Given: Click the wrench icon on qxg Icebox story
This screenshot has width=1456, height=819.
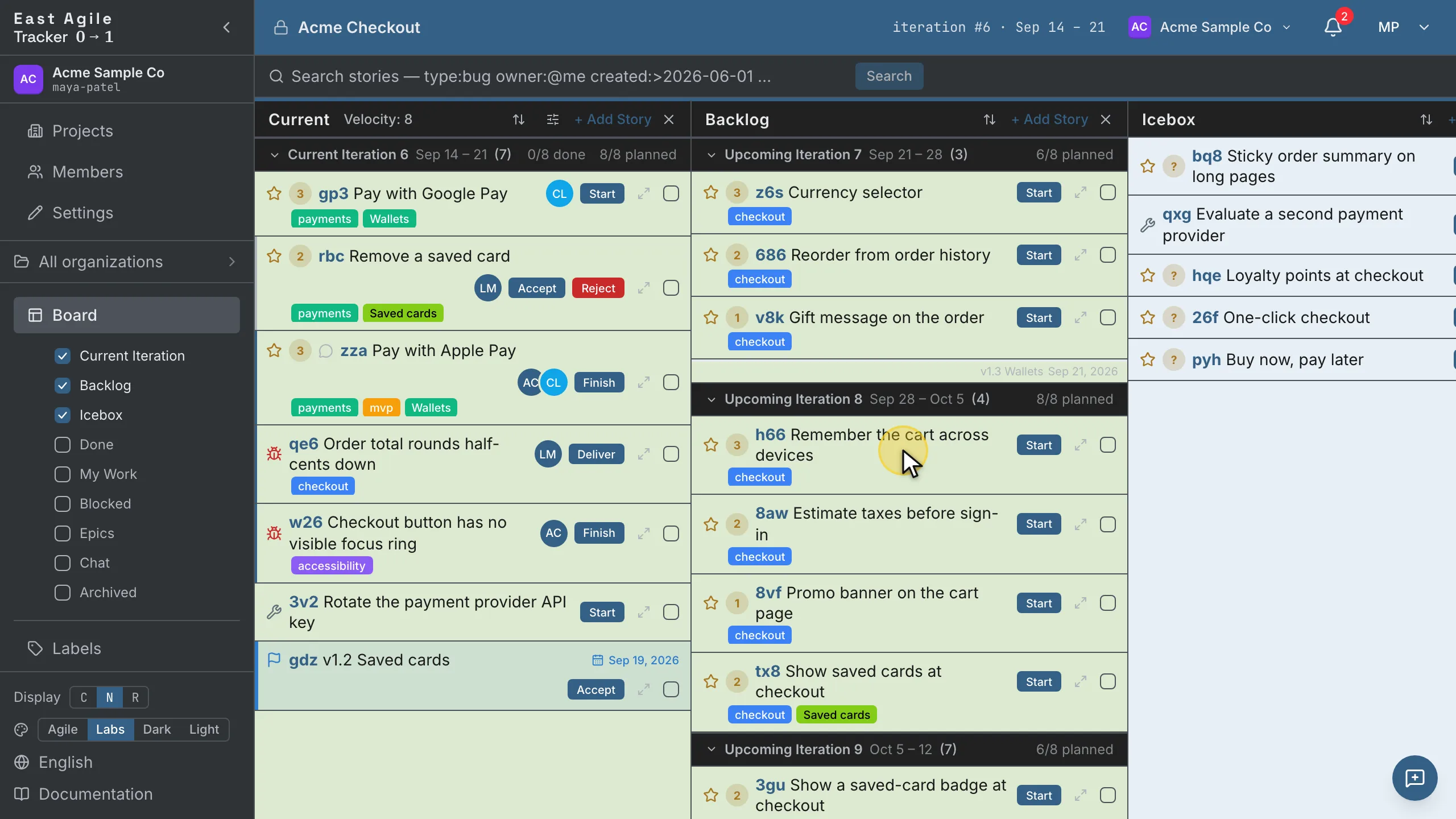Looking at the screenshot, I should (1148, 225).
